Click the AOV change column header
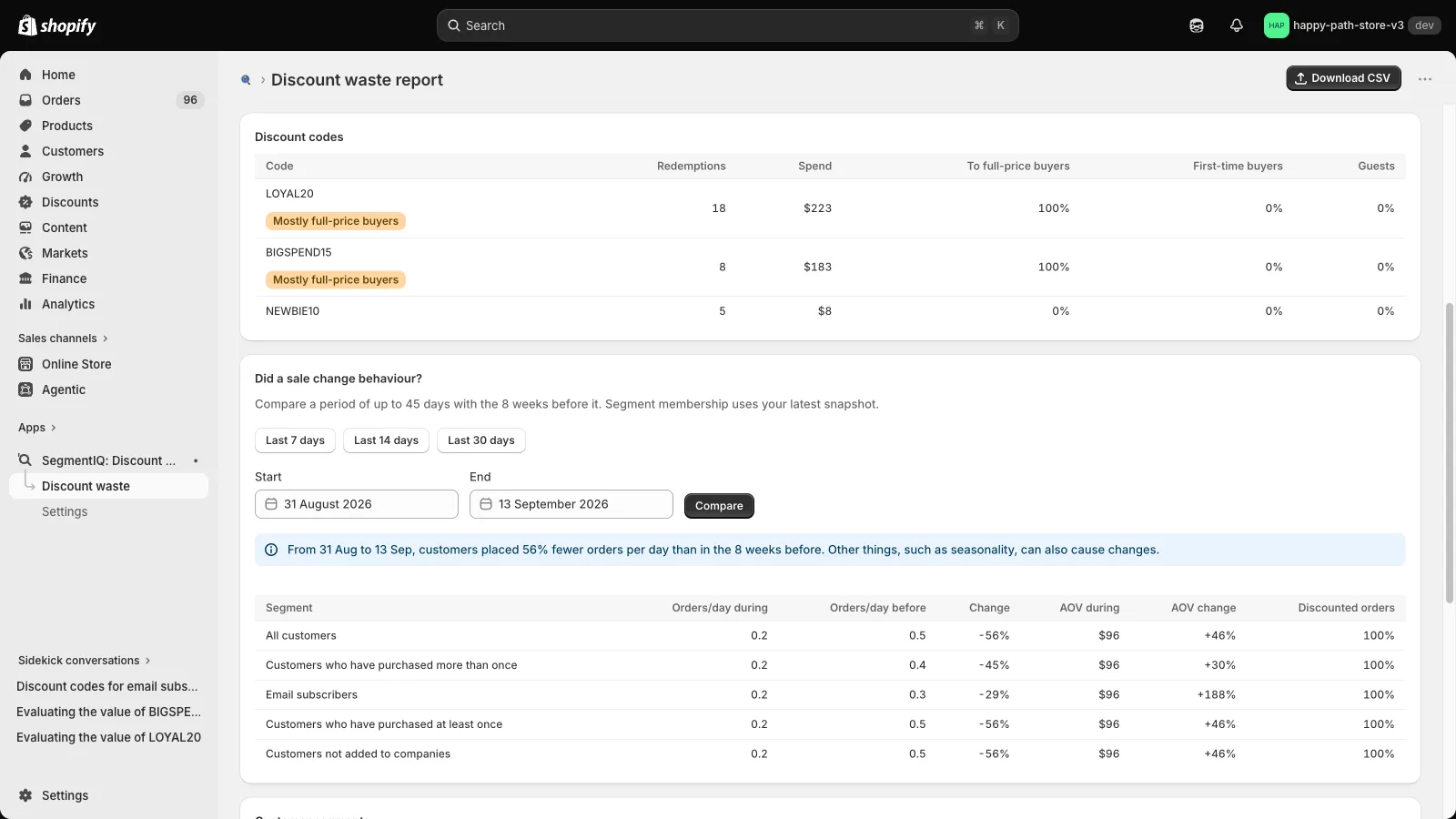 point(1203,608)
